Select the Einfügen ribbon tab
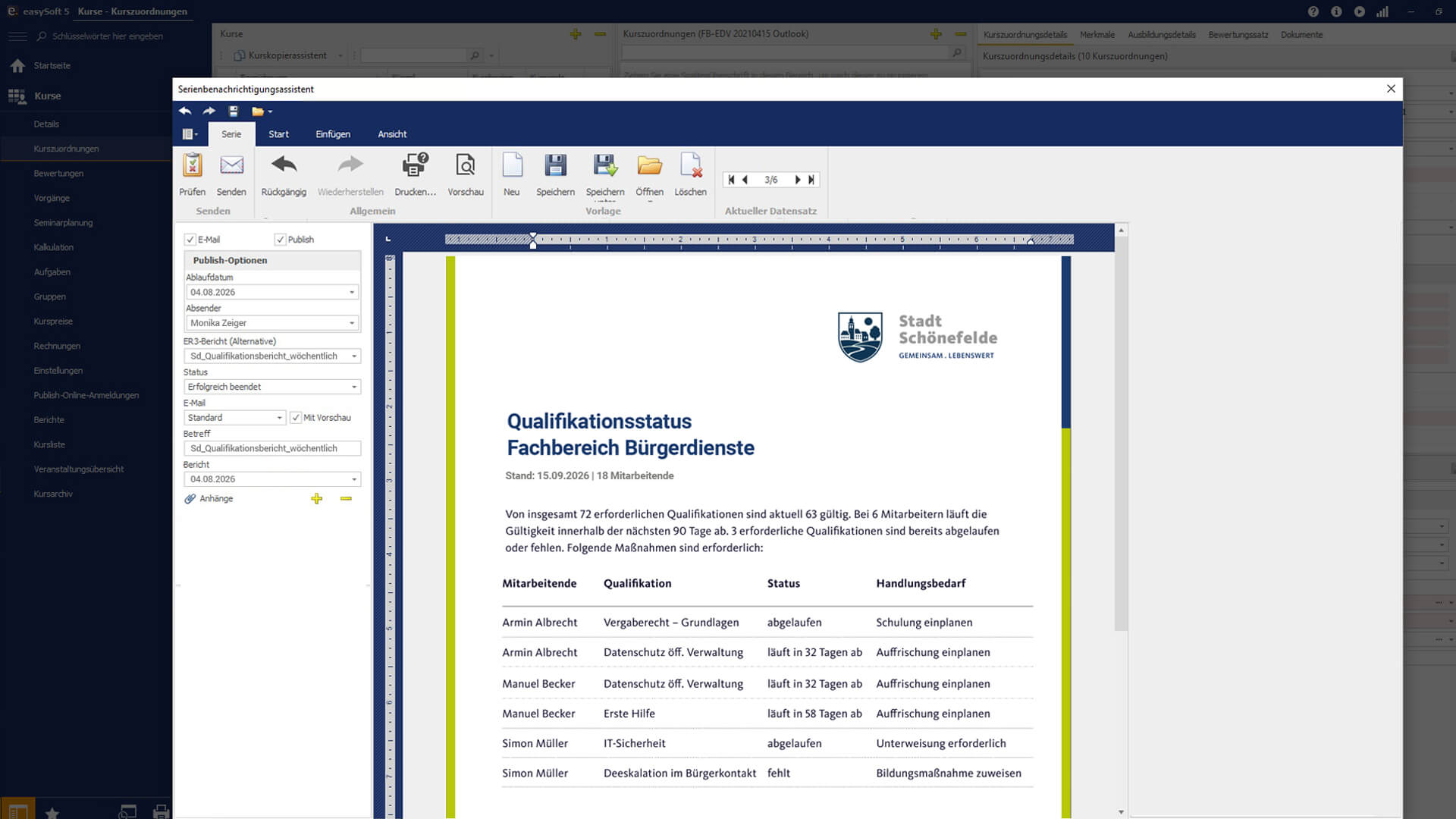Viewport: 1456px width, 819px height. [333, 134]
